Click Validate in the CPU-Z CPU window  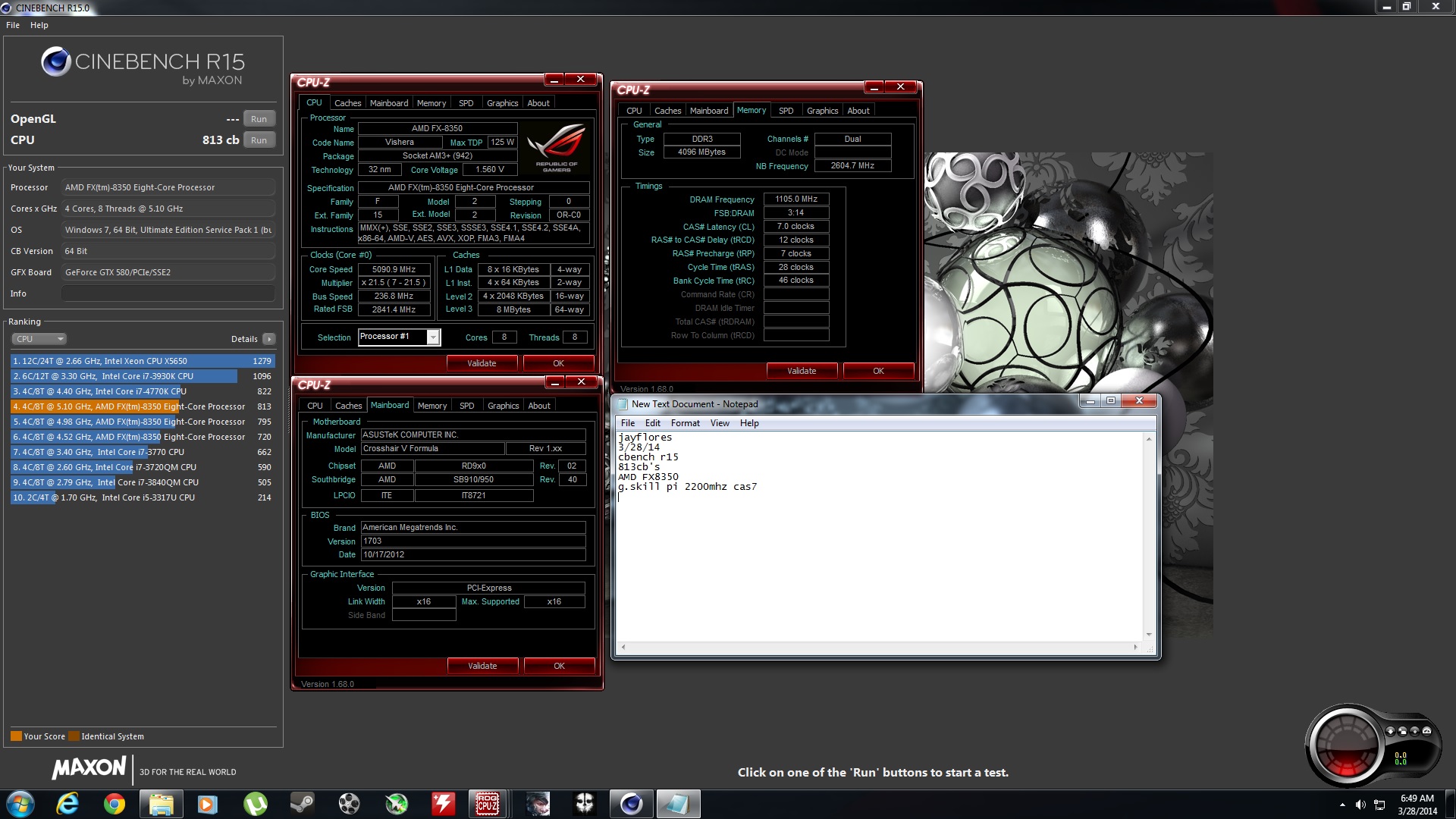point(482,363)
